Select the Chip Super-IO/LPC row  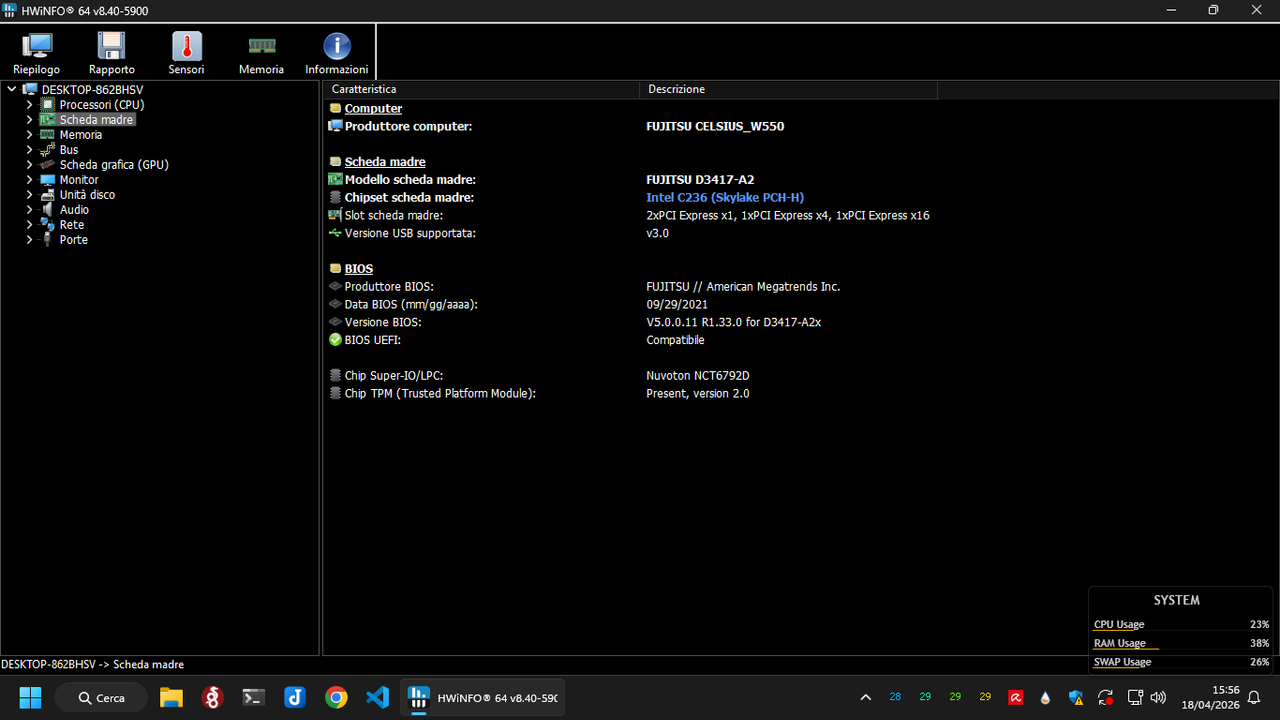(x=631, y=376)
